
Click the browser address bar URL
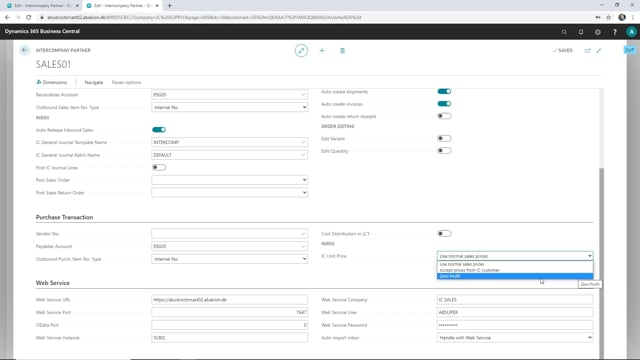click(204, 18)
